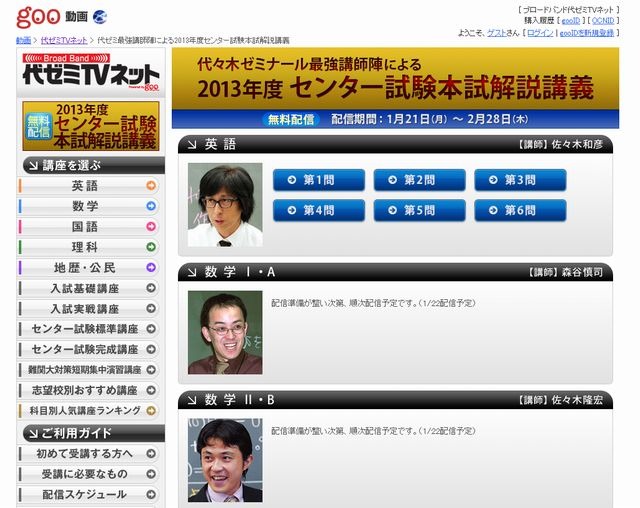Click the arrow icon on 入試実戦講座
Viewport: 640px width, 508px height.
point(151,308)
